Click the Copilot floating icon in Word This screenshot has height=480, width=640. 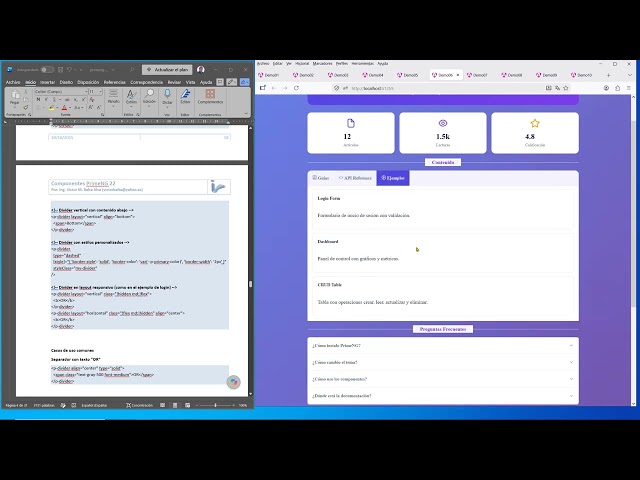point(233,382)
